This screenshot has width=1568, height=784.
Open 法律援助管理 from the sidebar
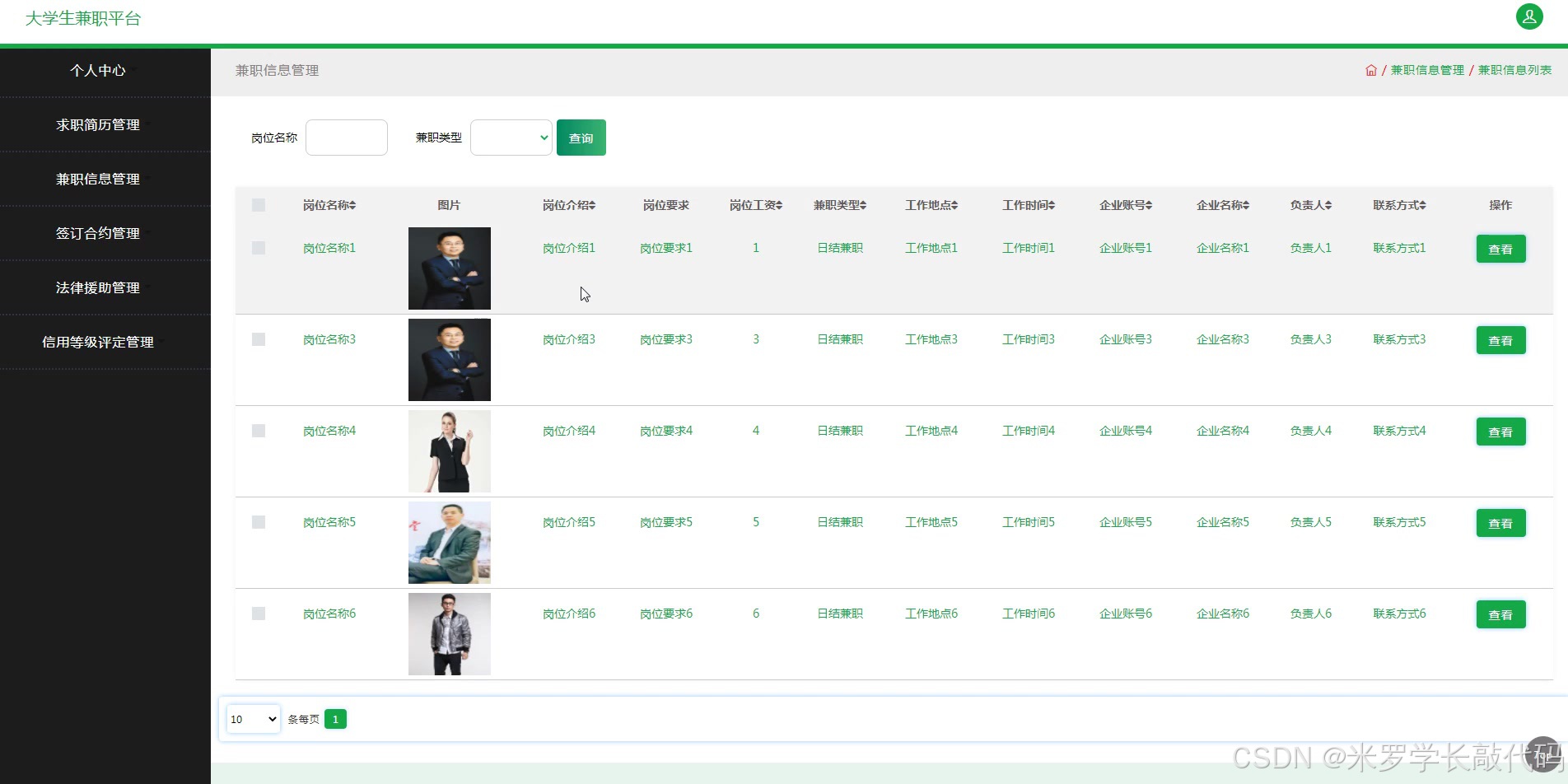coord(97,287)
